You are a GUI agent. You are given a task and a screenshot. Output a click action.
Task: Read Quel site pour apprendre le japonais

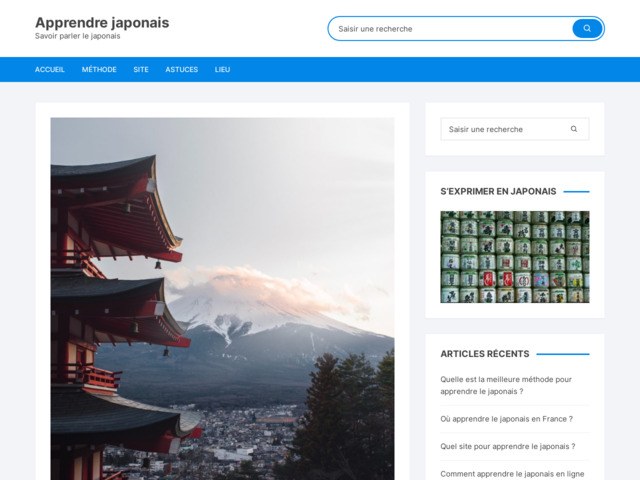[507, 446]
